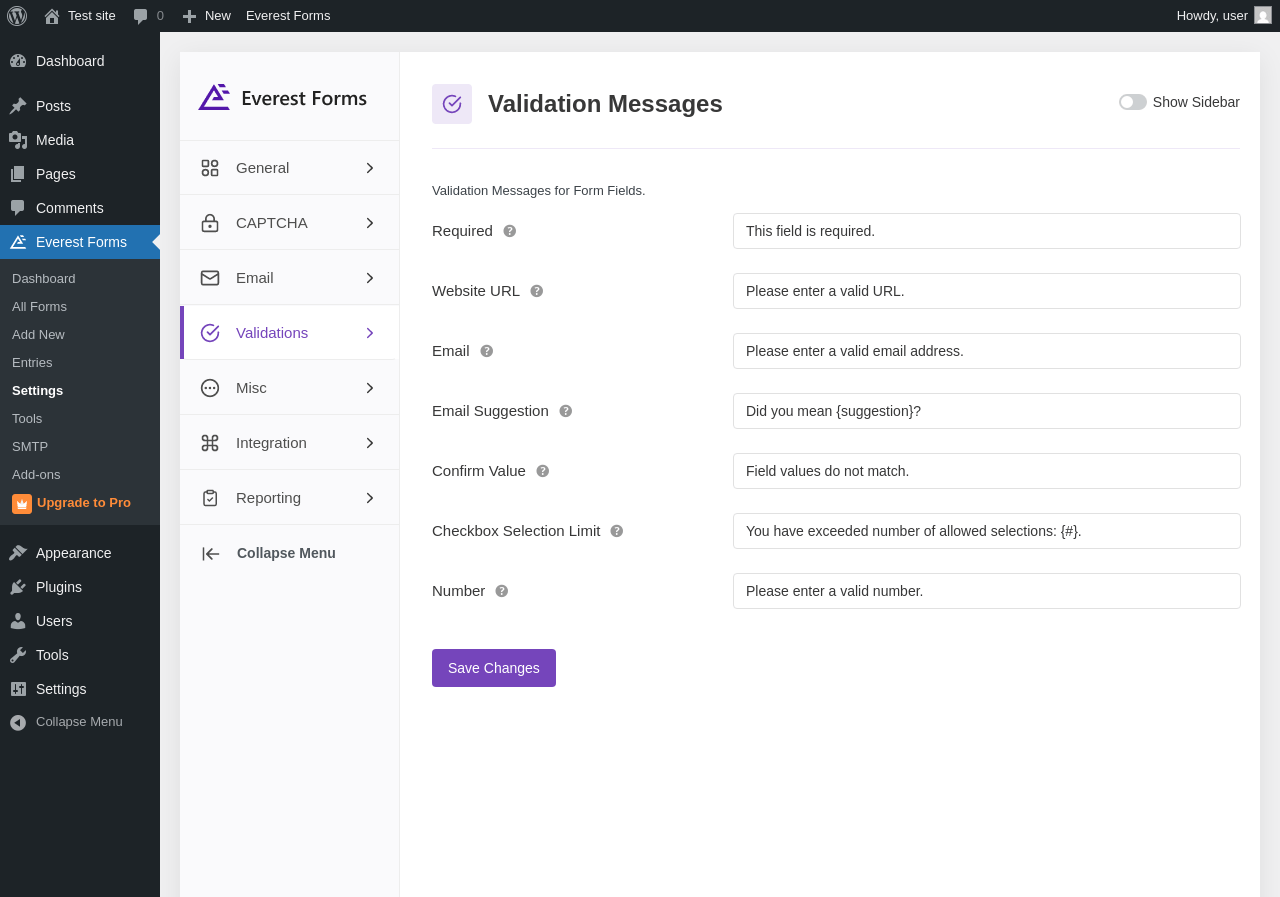Click the help icon beside Website URL
This screenshot has width=1280, height=897.
537,291
